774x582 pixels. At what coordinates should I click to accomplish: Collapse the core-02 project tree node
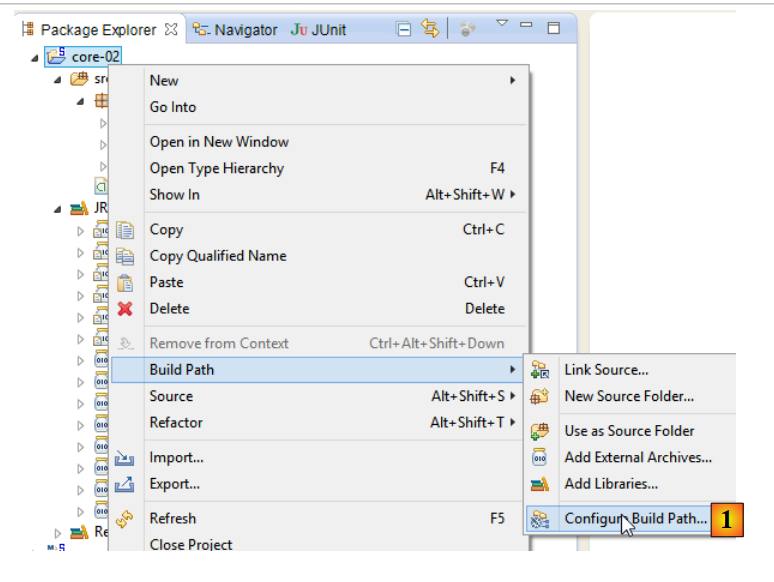tap(35, 57)
